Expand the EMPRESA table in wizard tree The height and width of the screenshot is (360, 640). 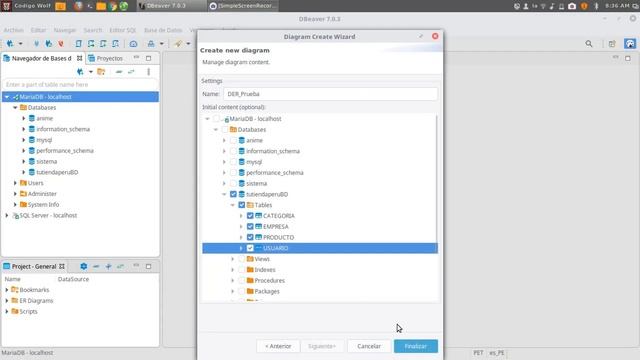click(x=241, y=227)
